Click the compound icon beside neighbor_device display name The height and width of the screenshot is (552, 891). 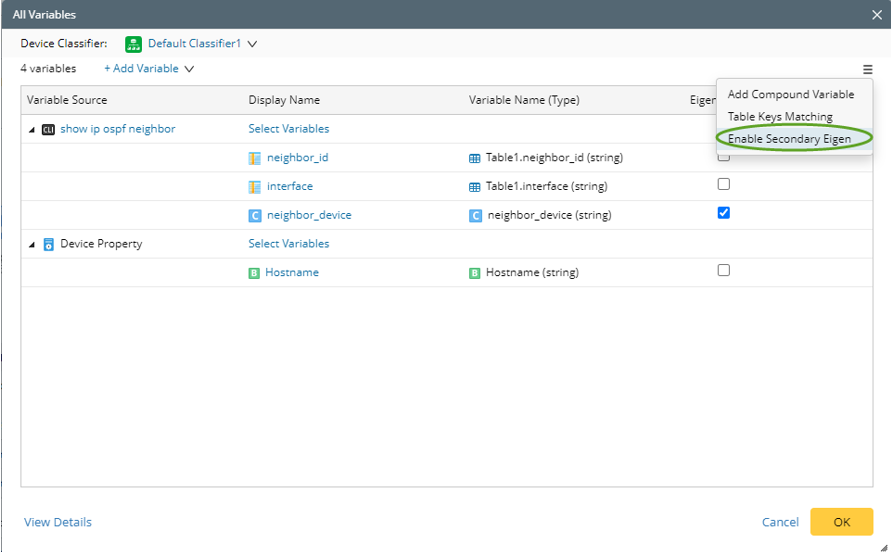click(255, 215)
